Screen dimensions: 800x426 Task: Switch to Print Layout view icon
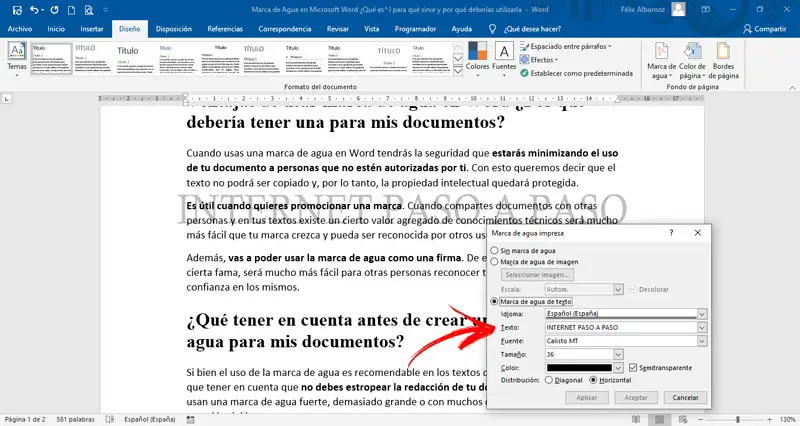pos(659,419)
